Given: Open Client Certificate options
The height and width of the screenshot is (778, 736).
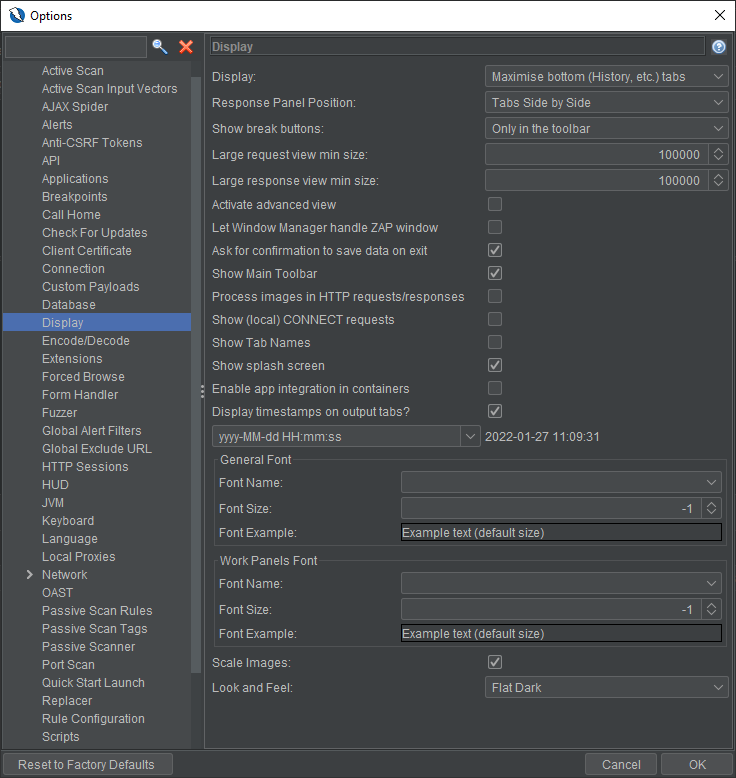Looking at the screenshot, I should point(87,251).
